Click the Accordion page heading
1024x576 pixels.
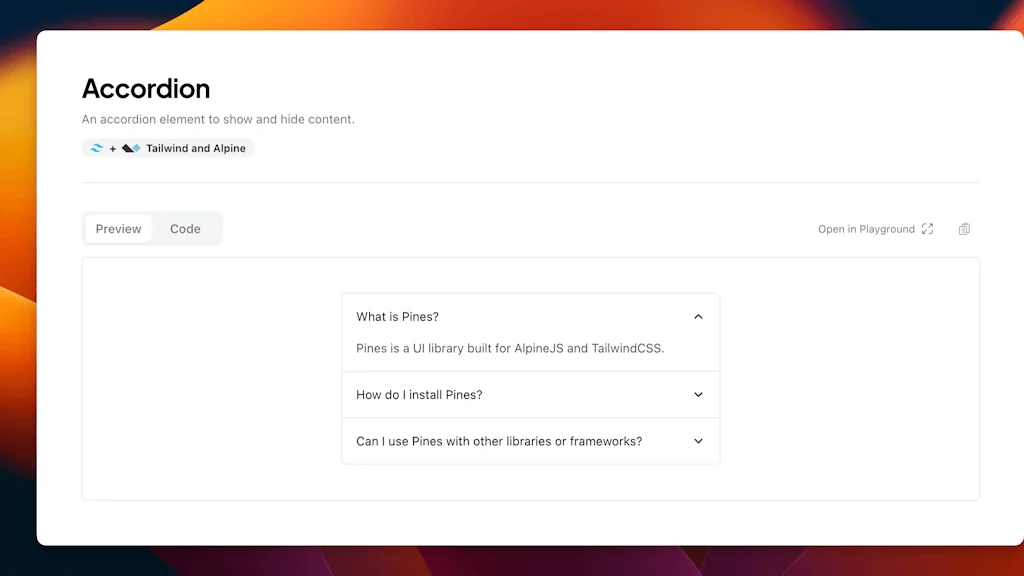click(x=146, y=89)
